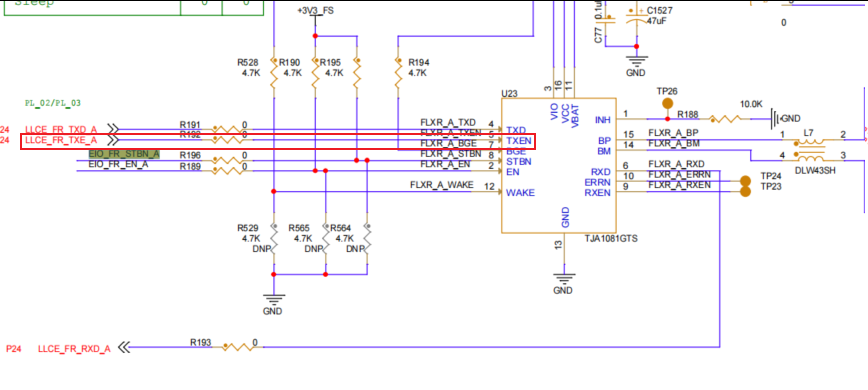Image resolution: width=868 pixels, height=390 pixels.
Task: Select the R529 pull-down resistor designator
Action: (248, 228)
